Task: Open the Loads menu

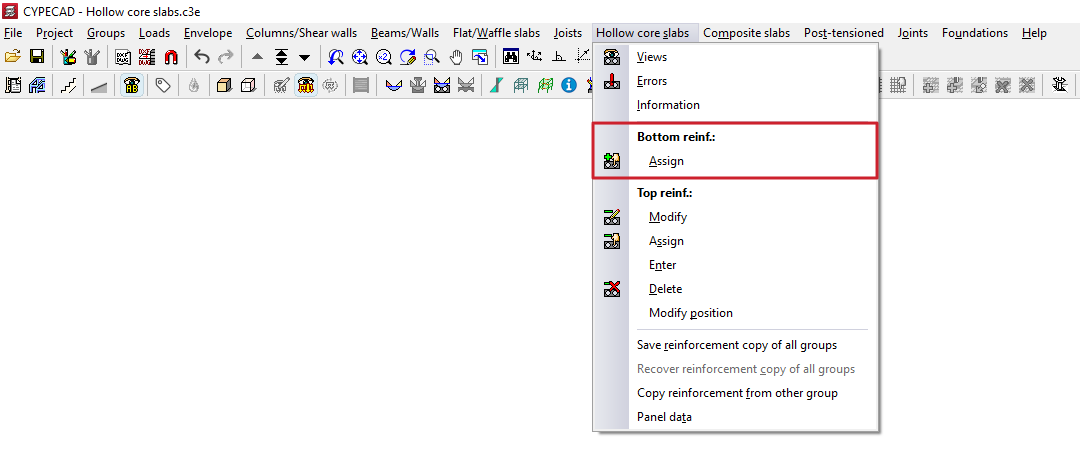Action: [x=154, y=33]
